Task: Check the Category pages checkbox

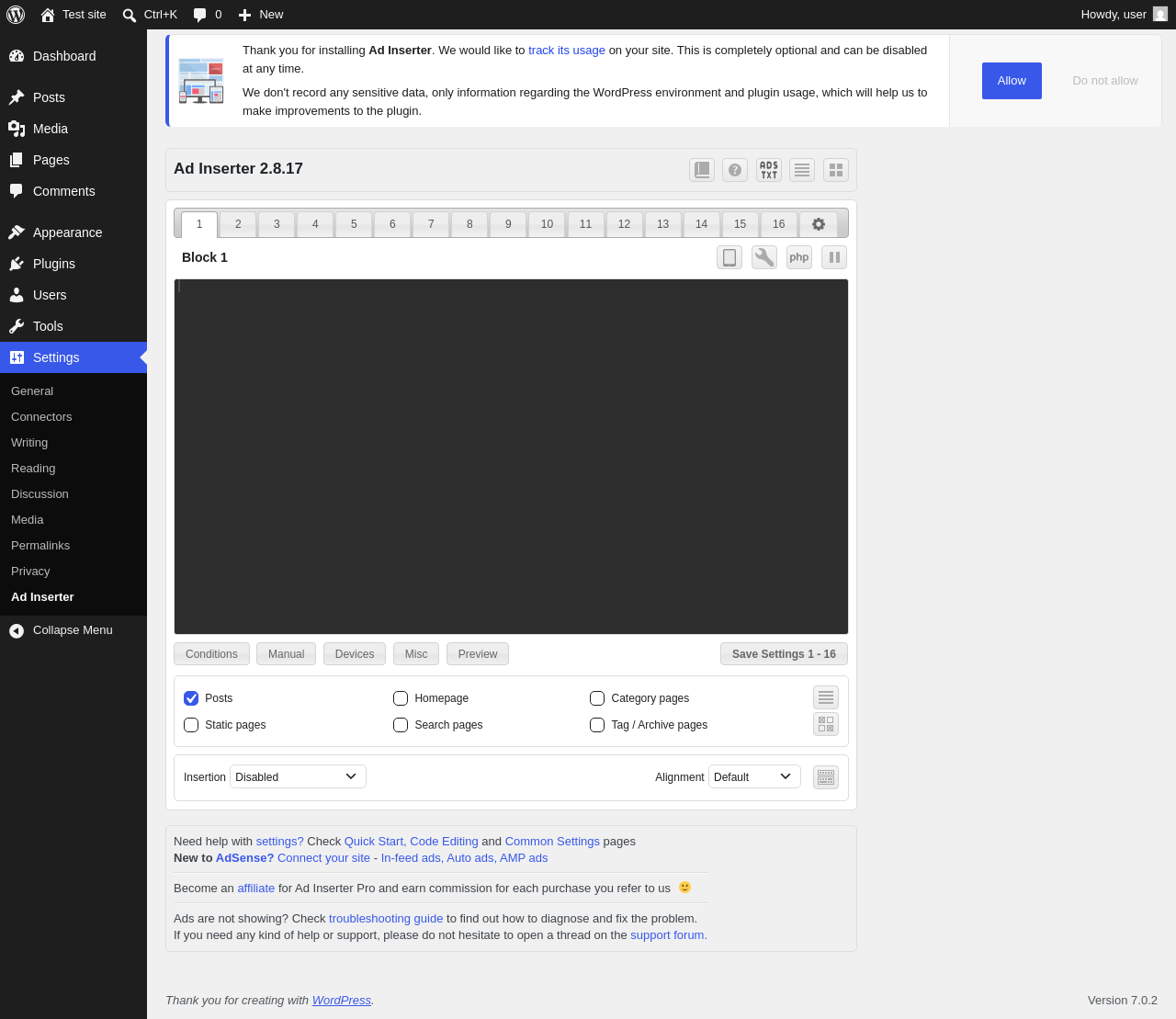Action: pos(597,698)
